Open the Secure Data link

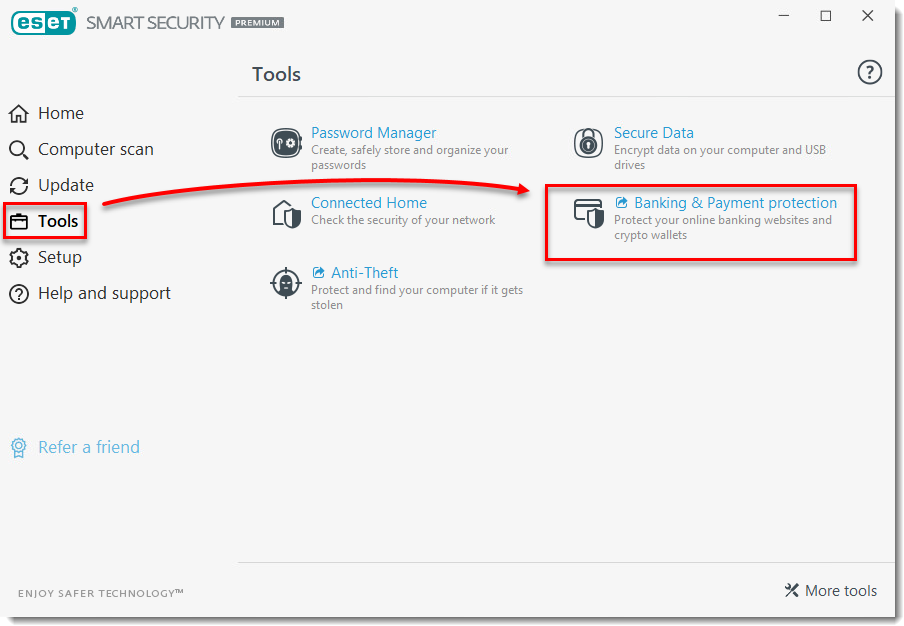coord(653,133)
